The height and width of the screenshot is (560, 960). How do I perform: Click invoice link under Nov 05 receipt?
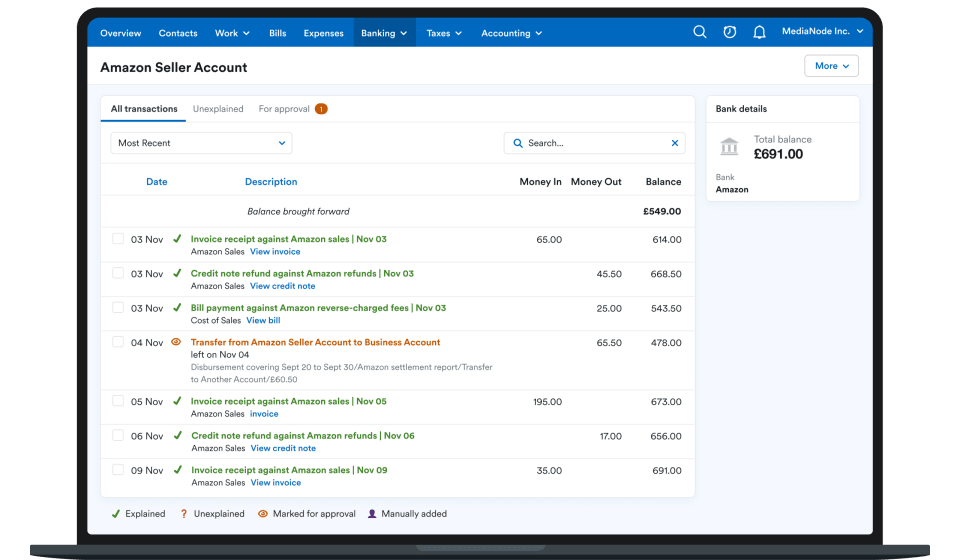pyautogui.click(x=264, y=414)
